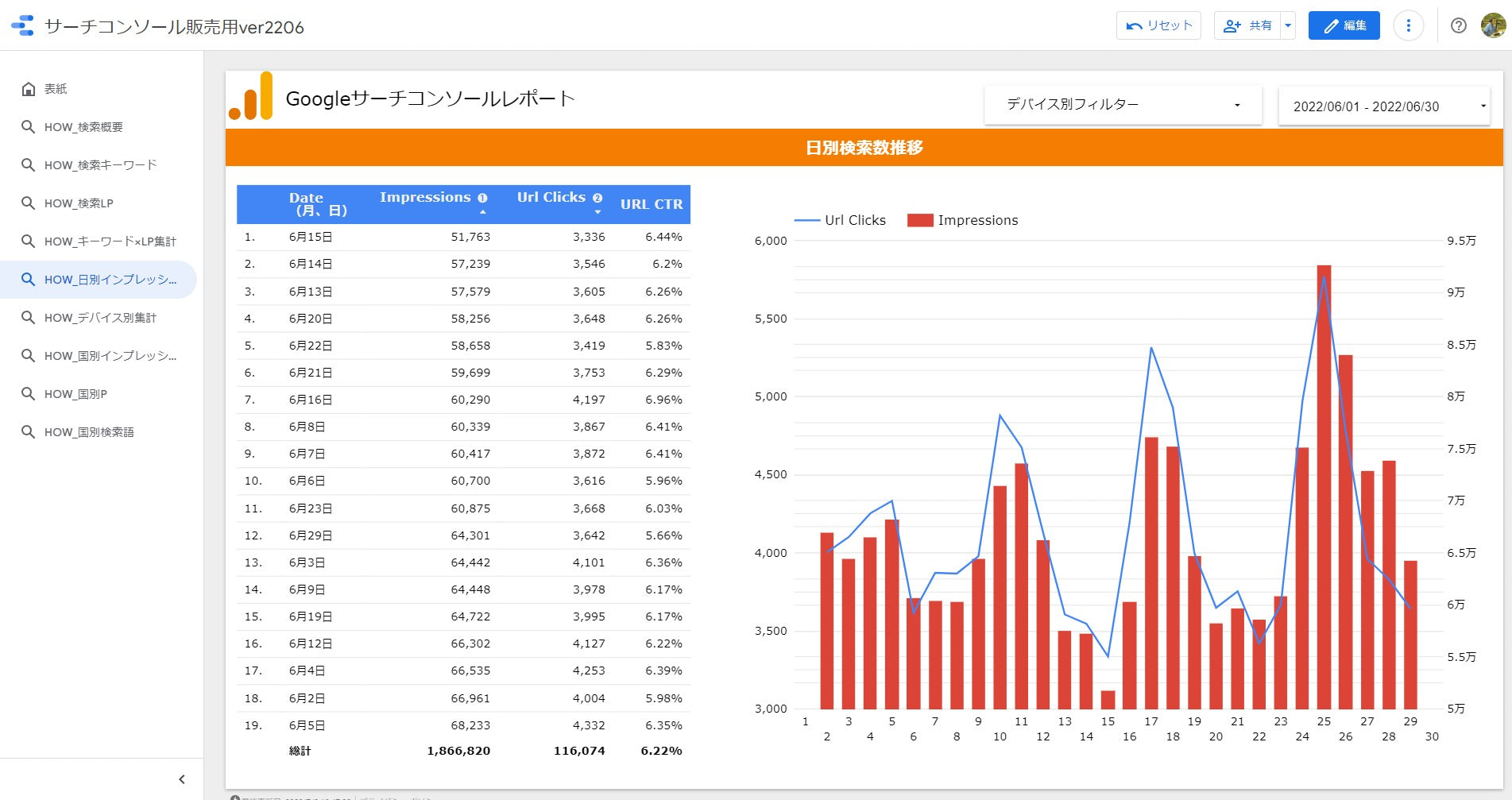
Task: Click the search icon beside HOW_日別インプレッシ...
Action: (29, 280)
